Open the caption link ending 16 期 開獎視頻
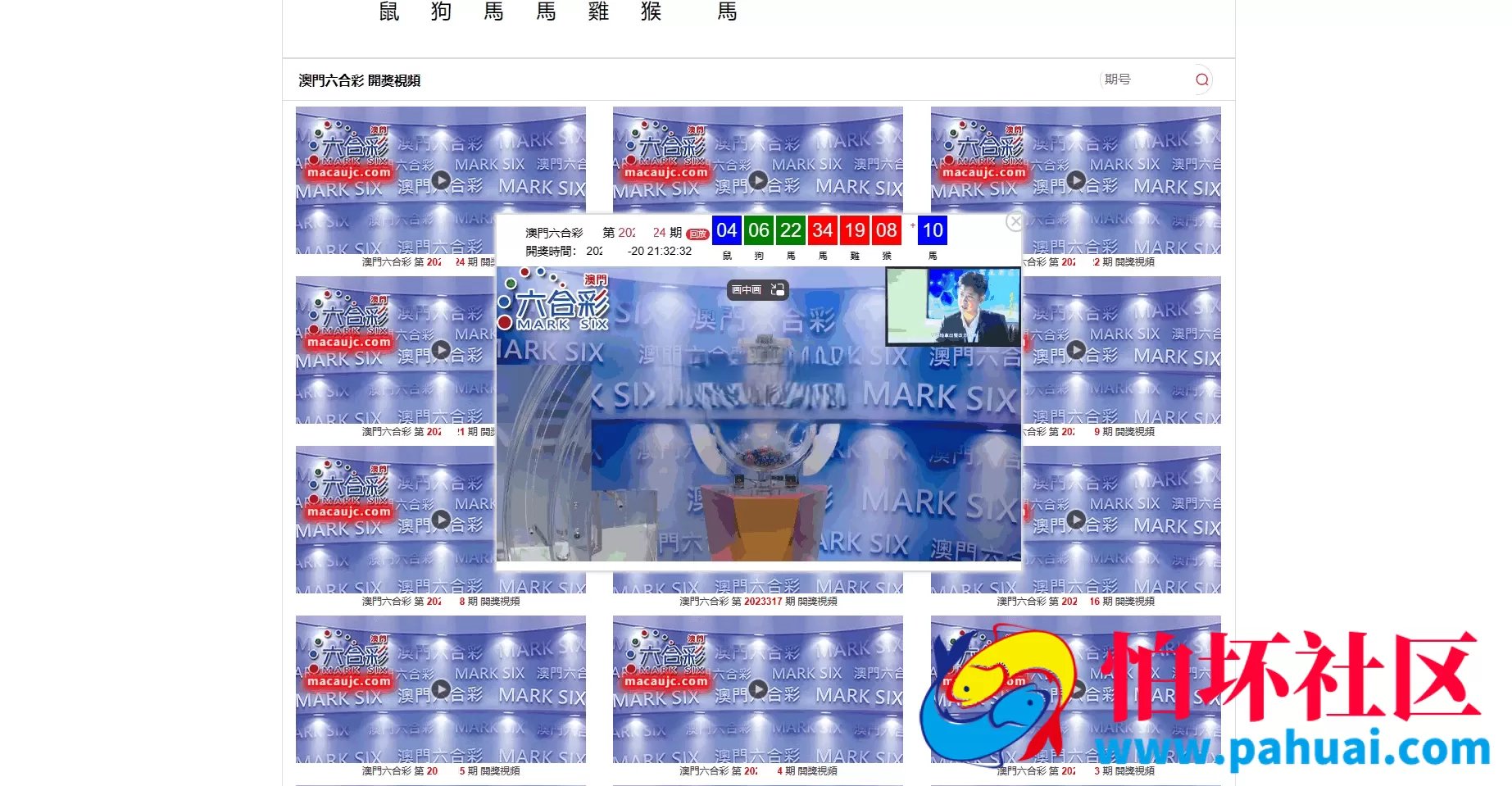1512x786 pixels. [1076, 602]
